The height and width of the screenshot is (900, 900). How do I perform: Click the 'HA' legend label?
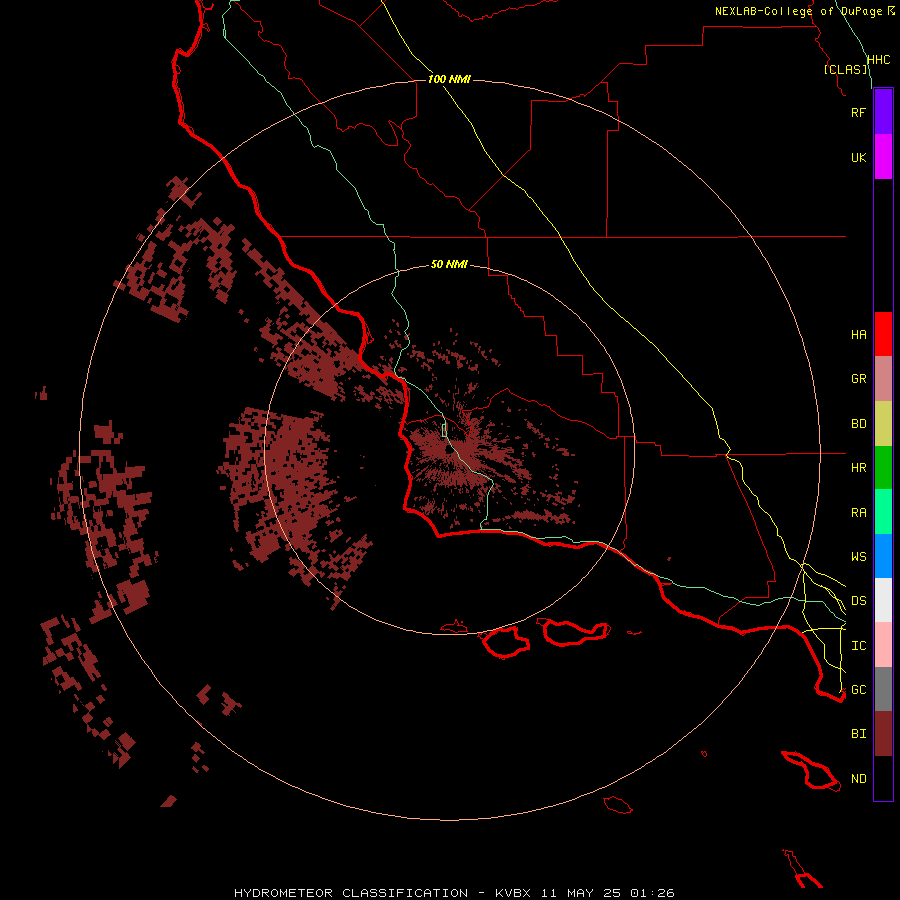pyautogui.click(x=858, y=335)
